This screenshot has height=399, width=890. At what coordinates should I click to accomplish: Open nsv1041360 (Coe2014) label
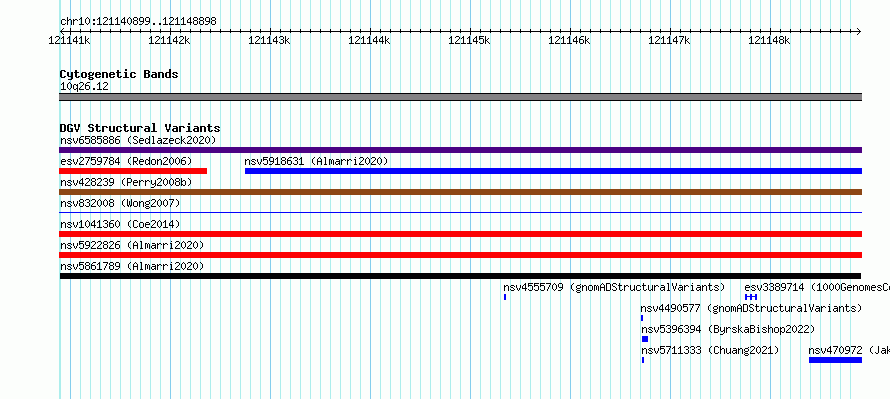pos(120,224)
